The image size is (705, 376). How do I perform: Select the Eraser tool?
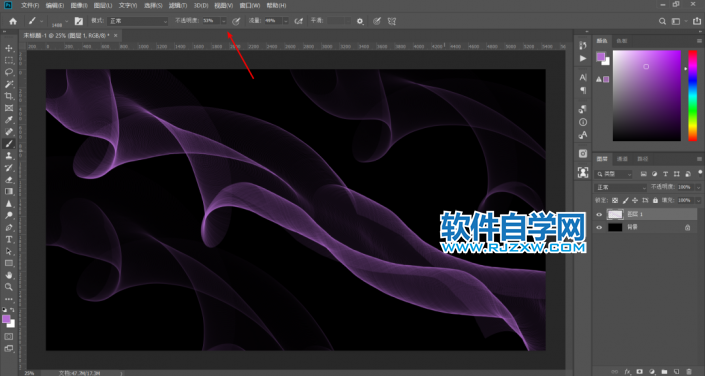click(x=9, y=179)
